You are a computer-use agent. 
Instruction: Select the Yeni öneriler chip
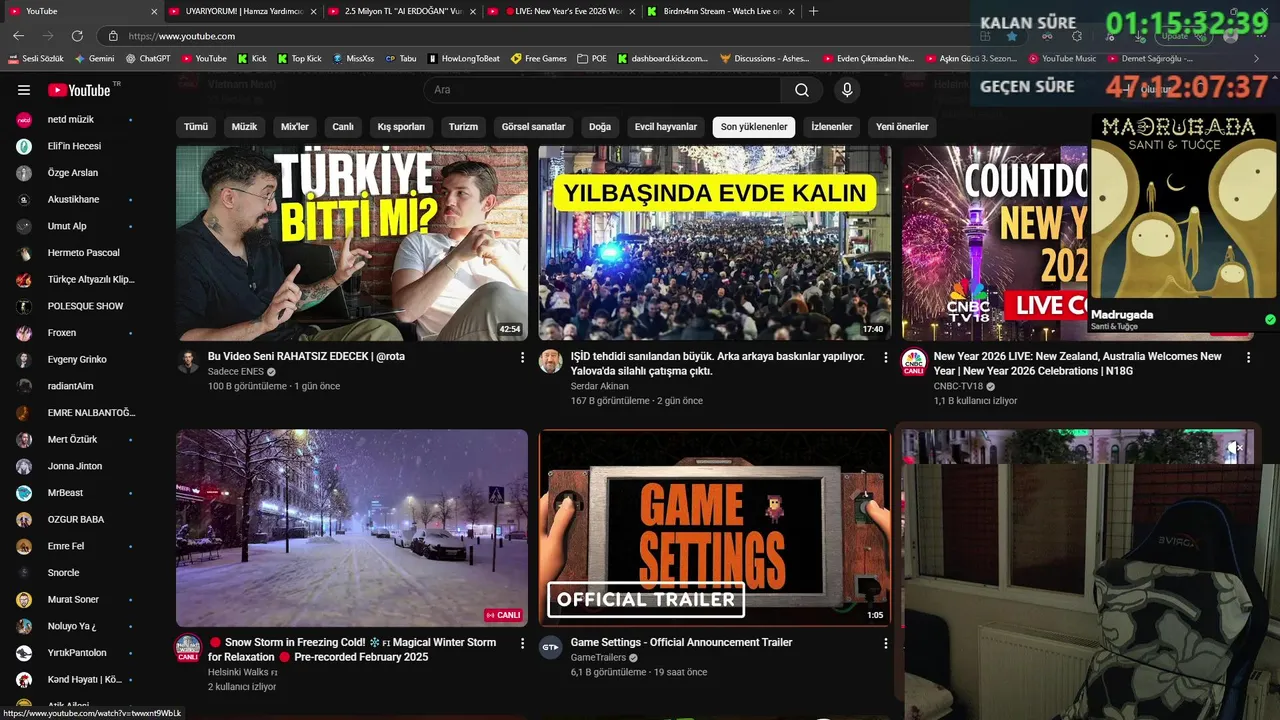(902, 127)
